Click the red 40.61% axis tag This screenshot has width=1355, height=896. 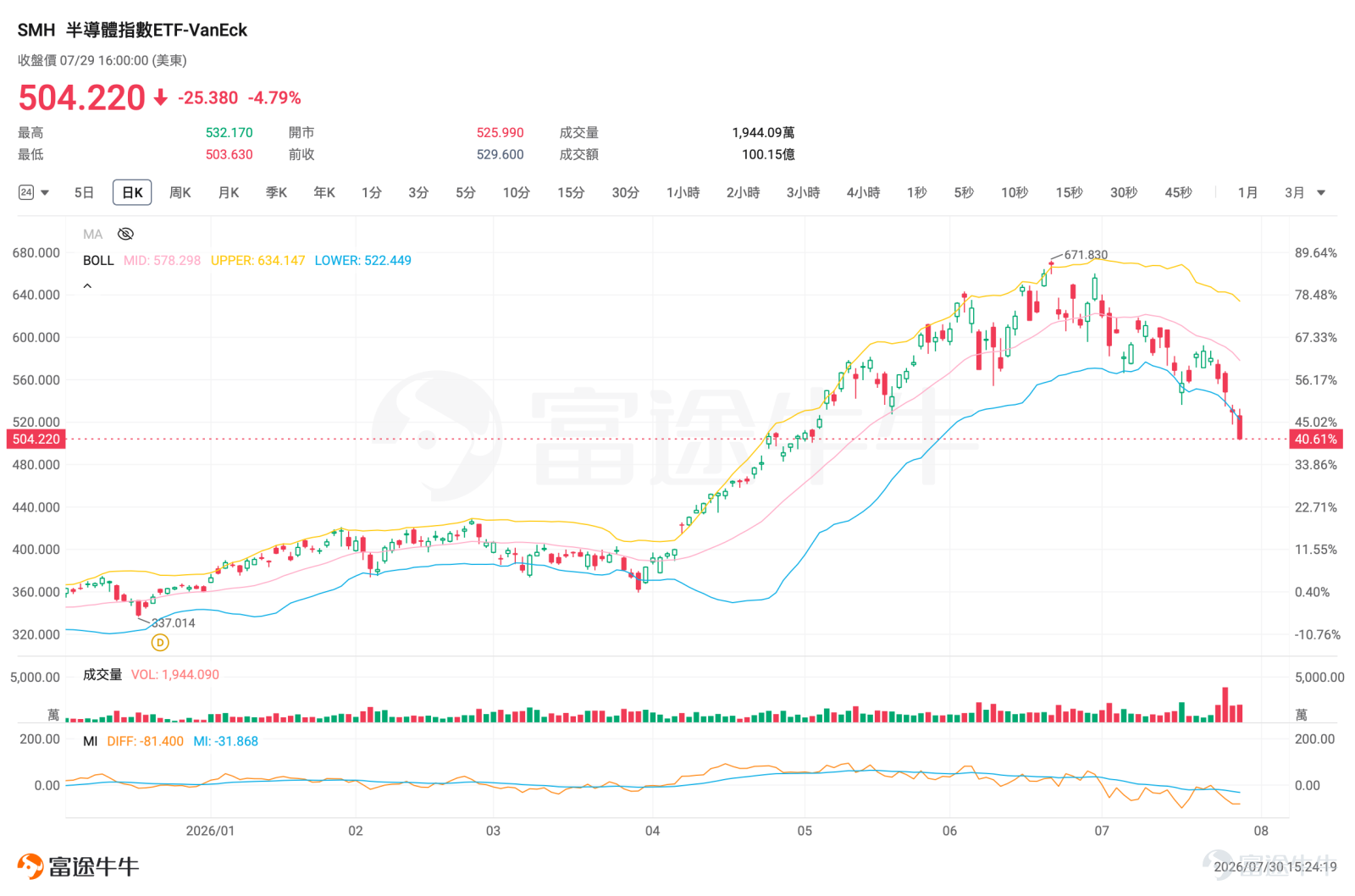1315,439
